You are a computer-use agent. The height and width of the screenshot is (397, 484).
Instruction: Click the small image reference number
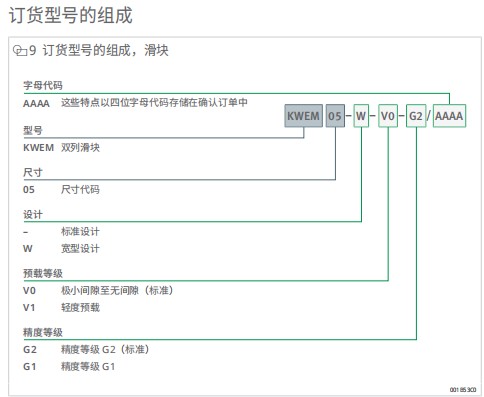pyautogui.click(x=463, y=390)
